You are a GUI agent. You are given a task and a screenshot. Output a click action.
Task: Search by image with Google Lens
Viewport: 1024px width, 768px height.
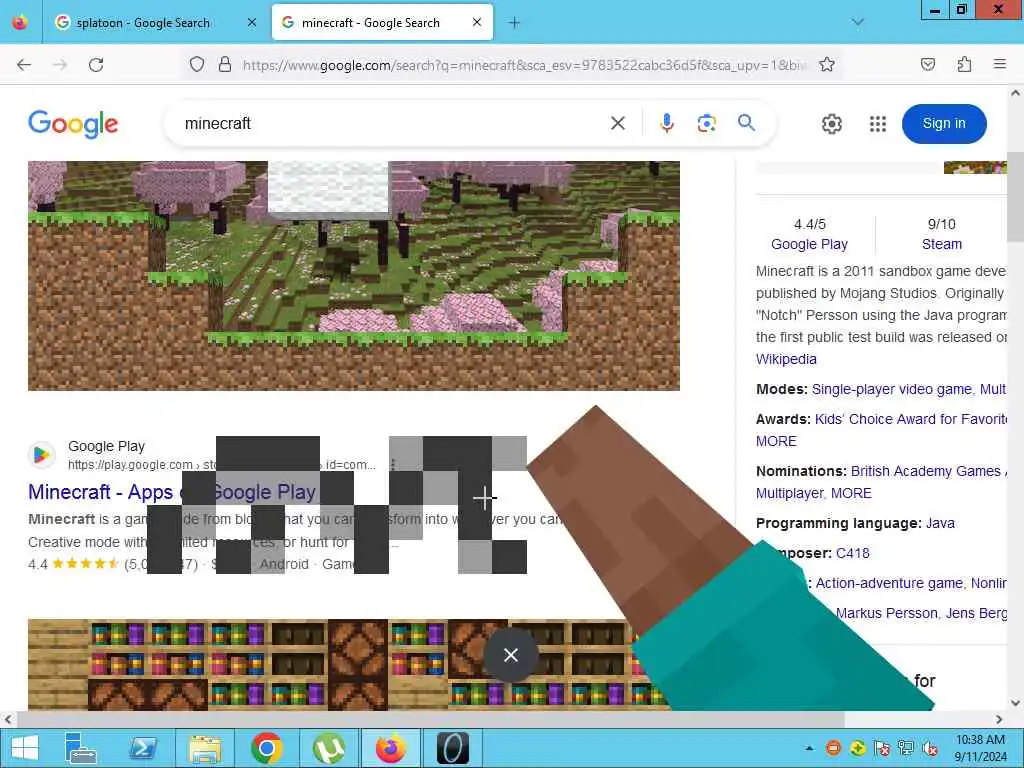pyautogui.click(x=707, y=123)
